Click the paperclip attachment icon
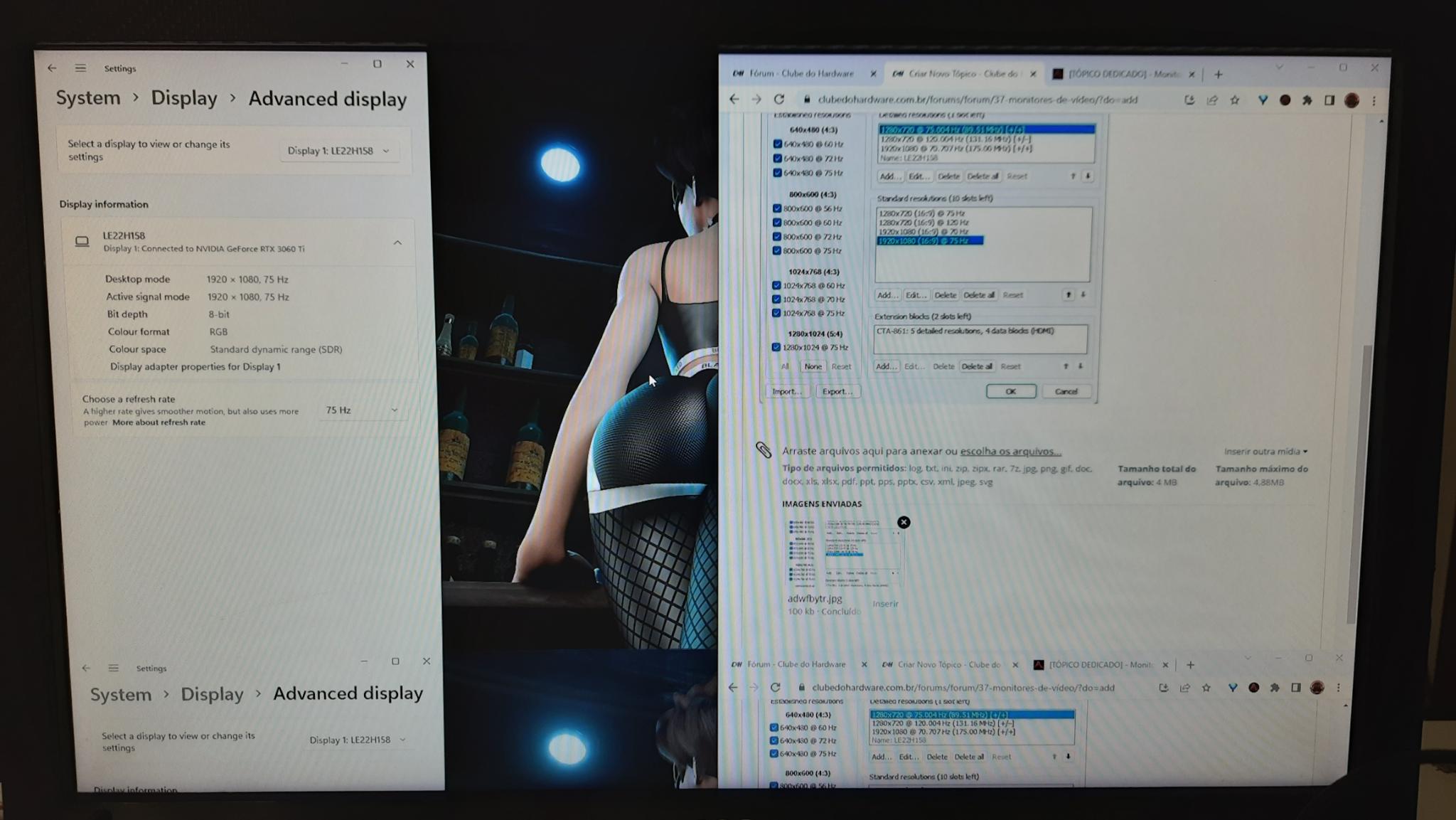The image size is (1456, 820). [x=764, y=449]
